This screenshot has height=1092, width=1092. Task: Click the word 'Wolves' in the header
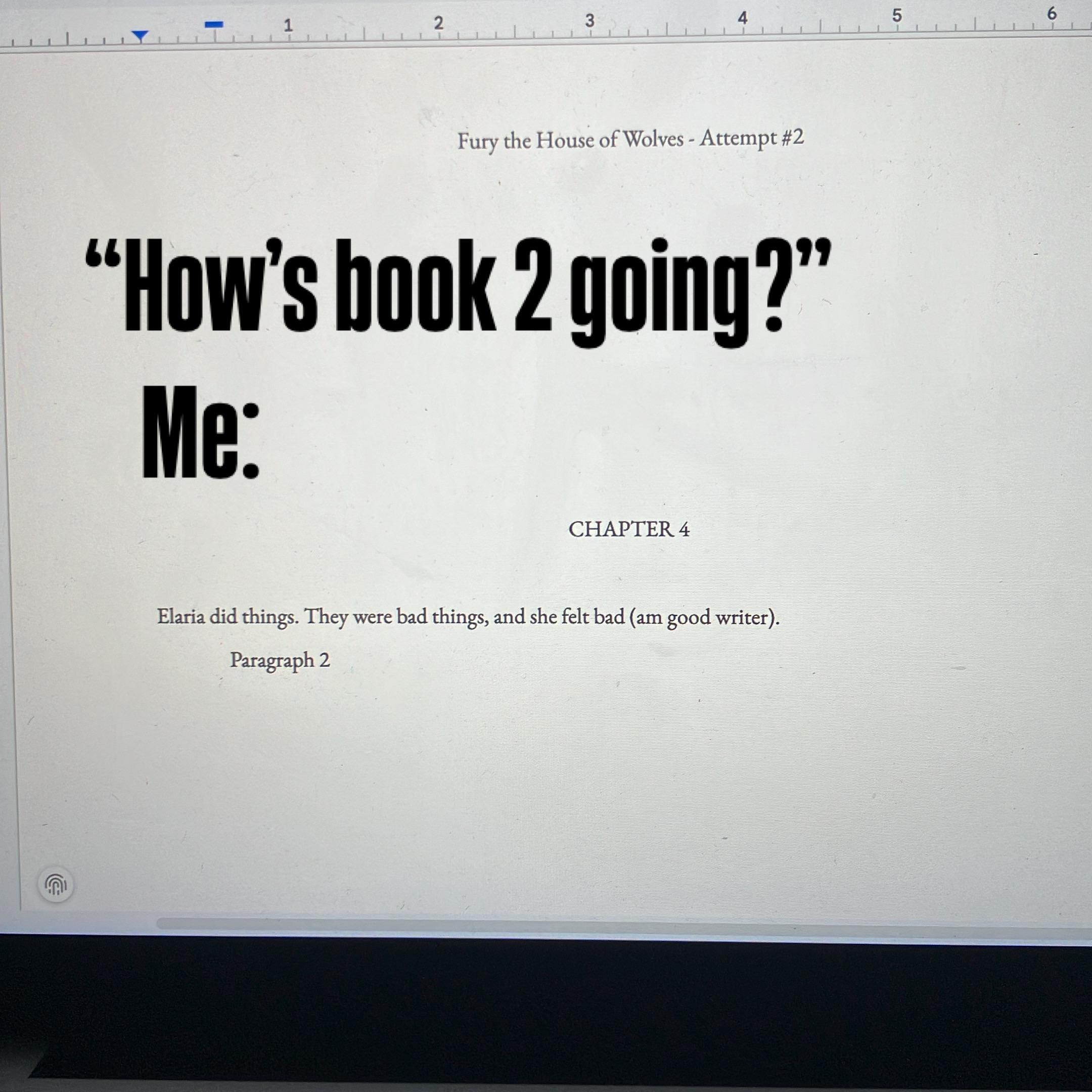pos(653,139)
